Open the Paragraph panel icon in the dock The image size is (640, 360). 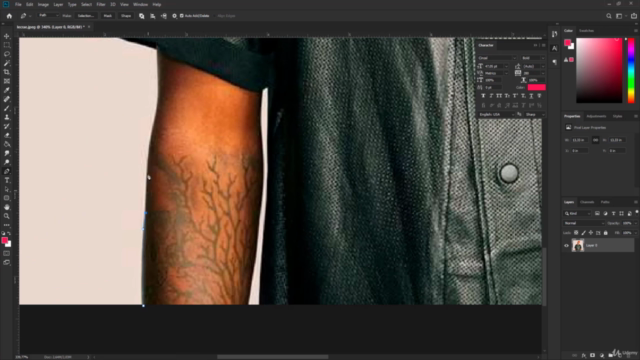[x=554, y=62]
